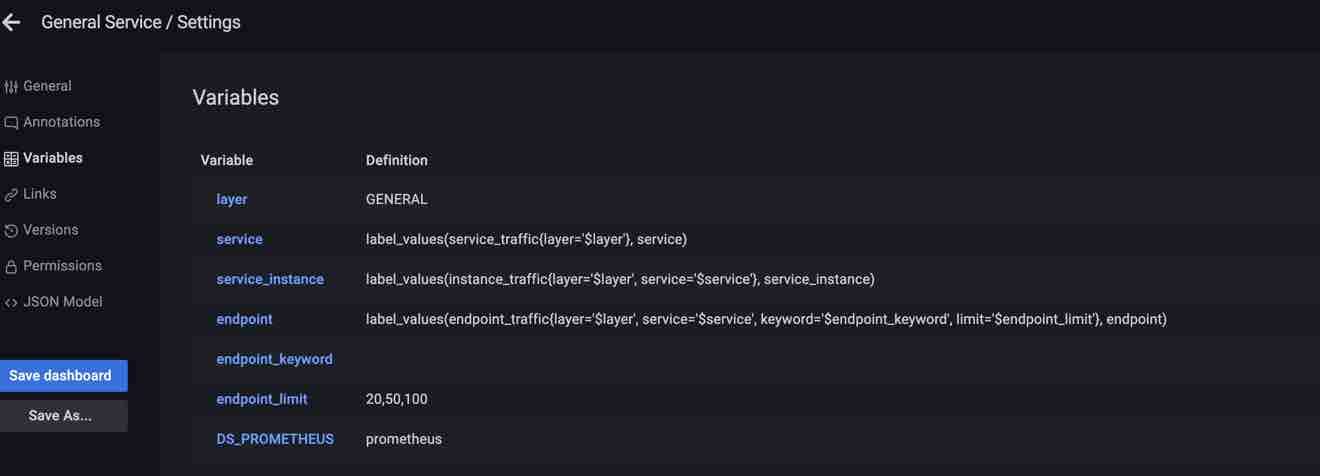Click the General sliders icon
The height and width of the screenshot is (476, 1320).
(x=11, y=87)
